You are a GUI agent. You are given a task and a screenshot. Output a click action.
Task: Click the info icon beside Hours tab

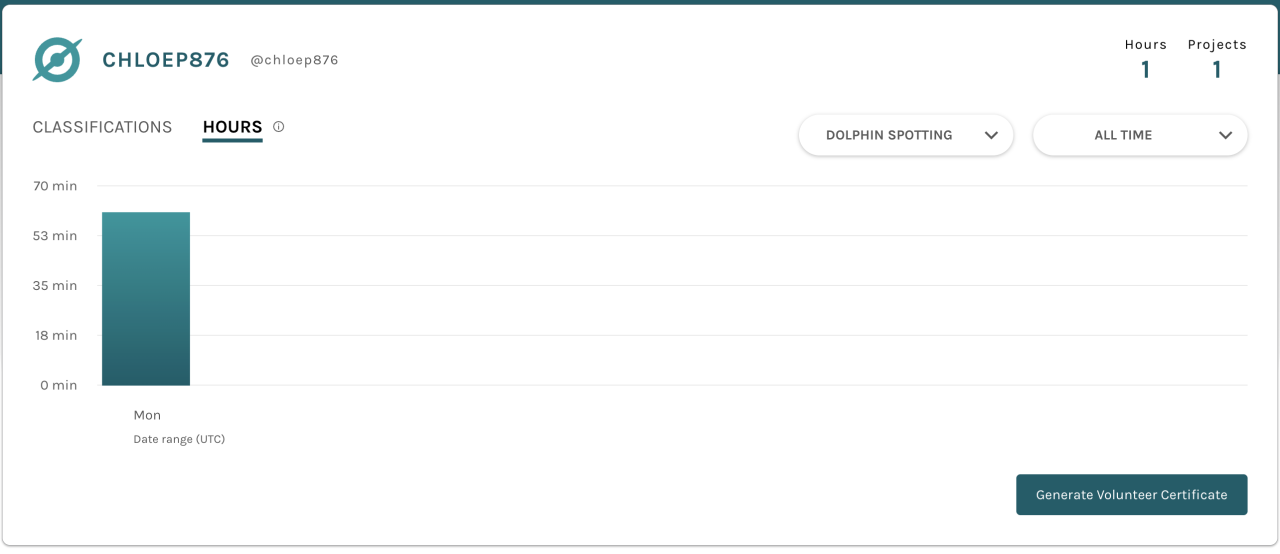tap(279, 127)
